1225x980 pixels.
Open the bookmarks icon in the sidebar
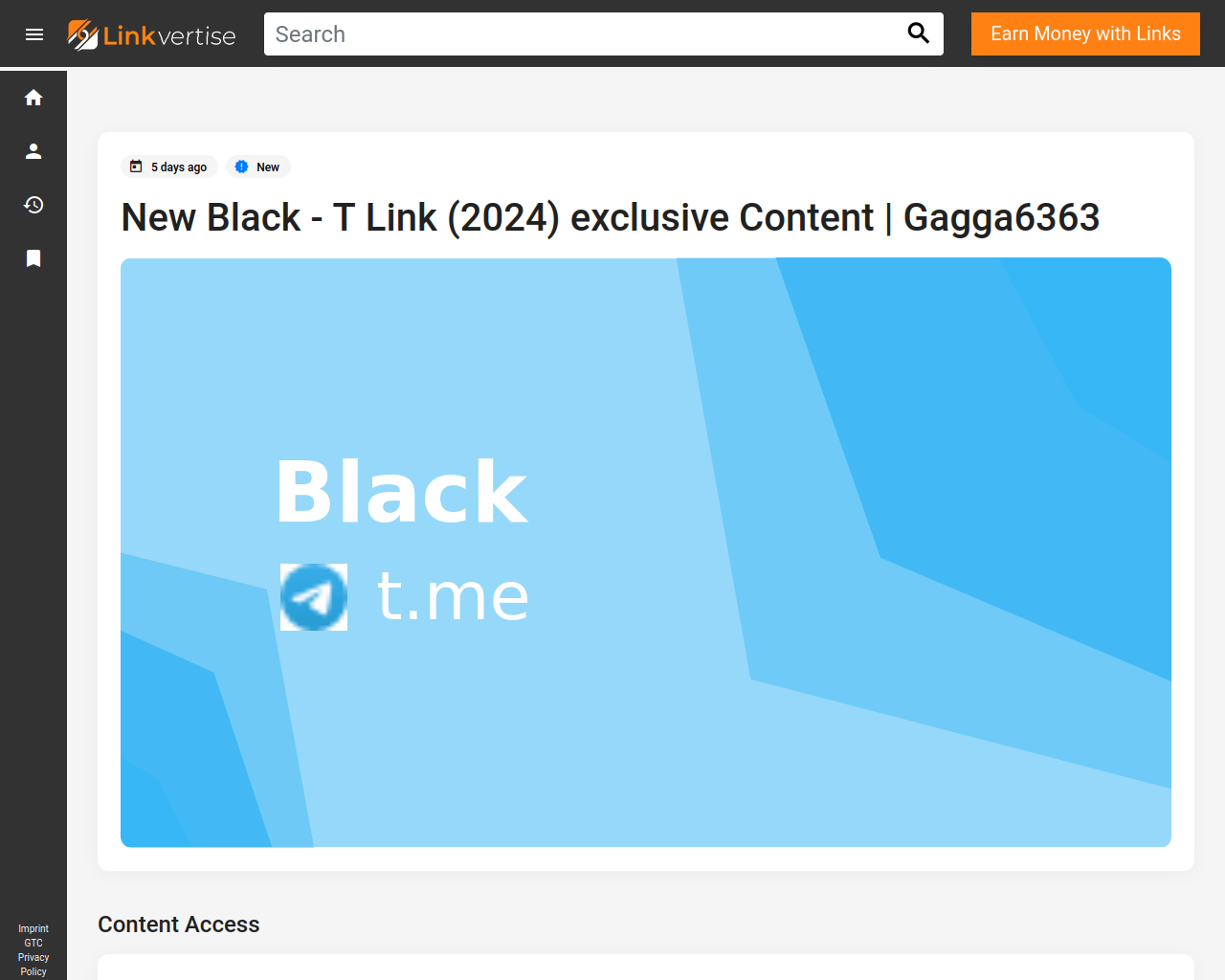point(33,258)
